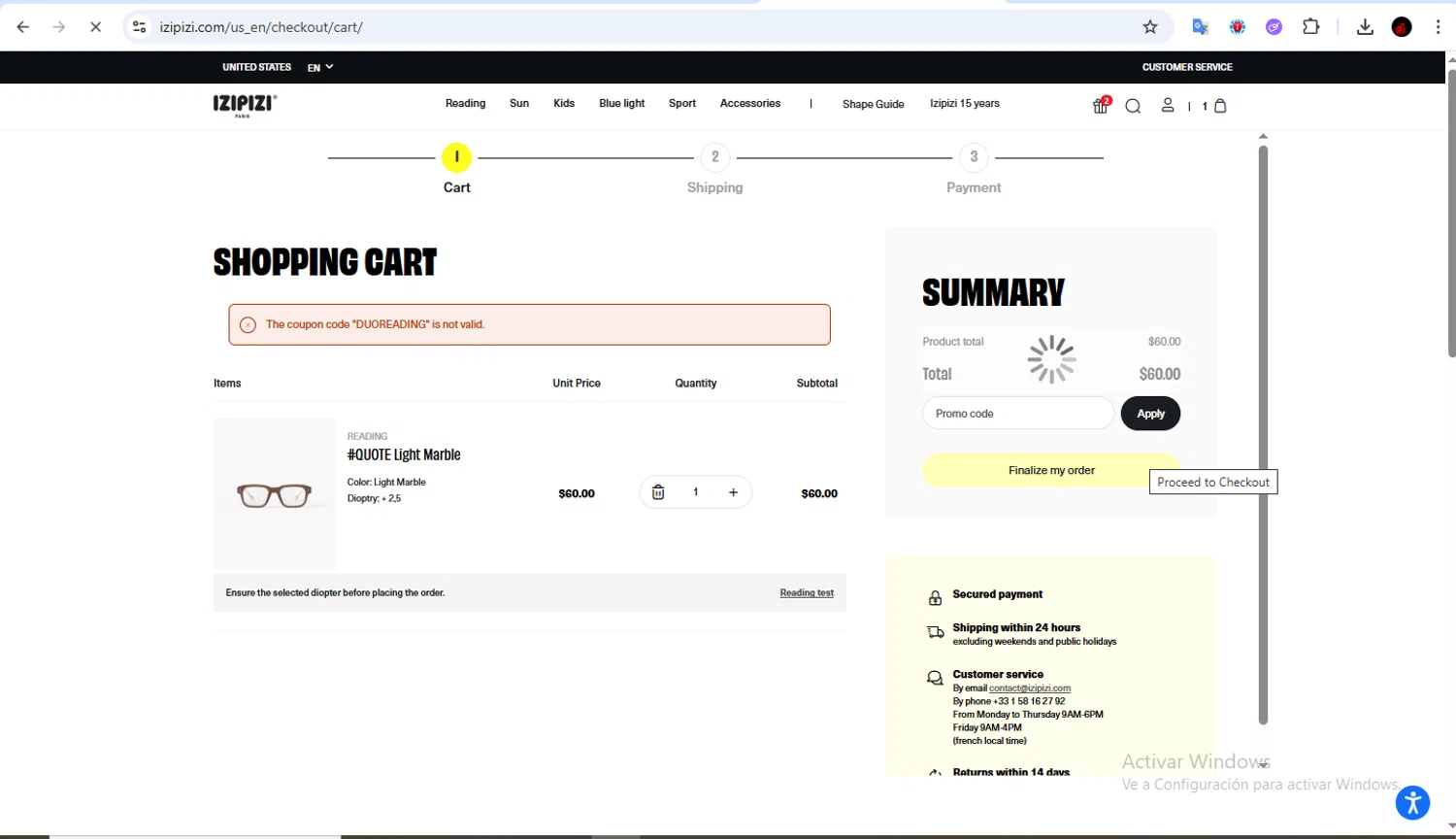
Task: Open the Chrome three-dot menu
Action: pos(1439,27)
